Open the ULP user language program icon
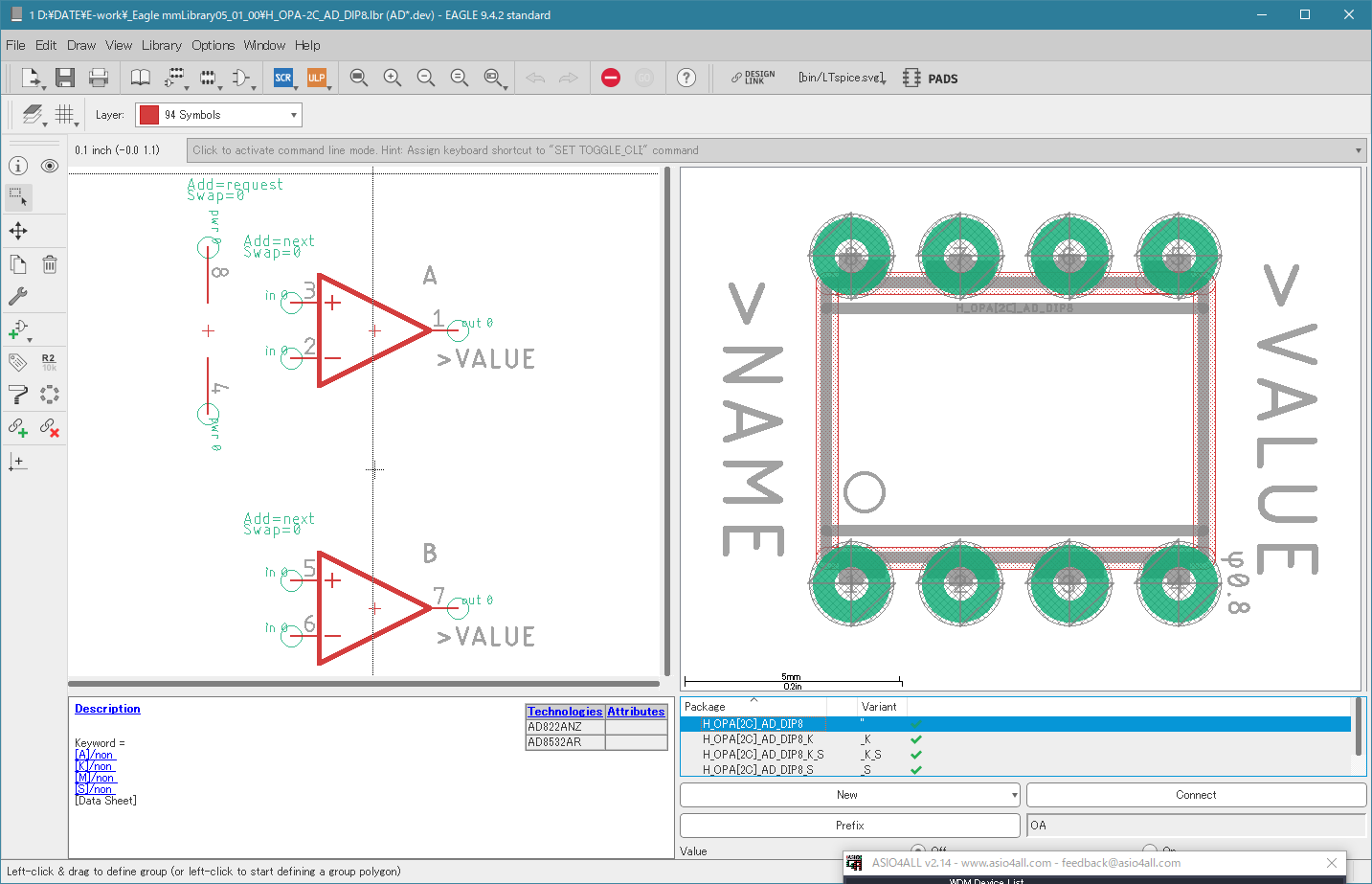The height and width of the screenshot is (884, 1372). tap(317, 79)
